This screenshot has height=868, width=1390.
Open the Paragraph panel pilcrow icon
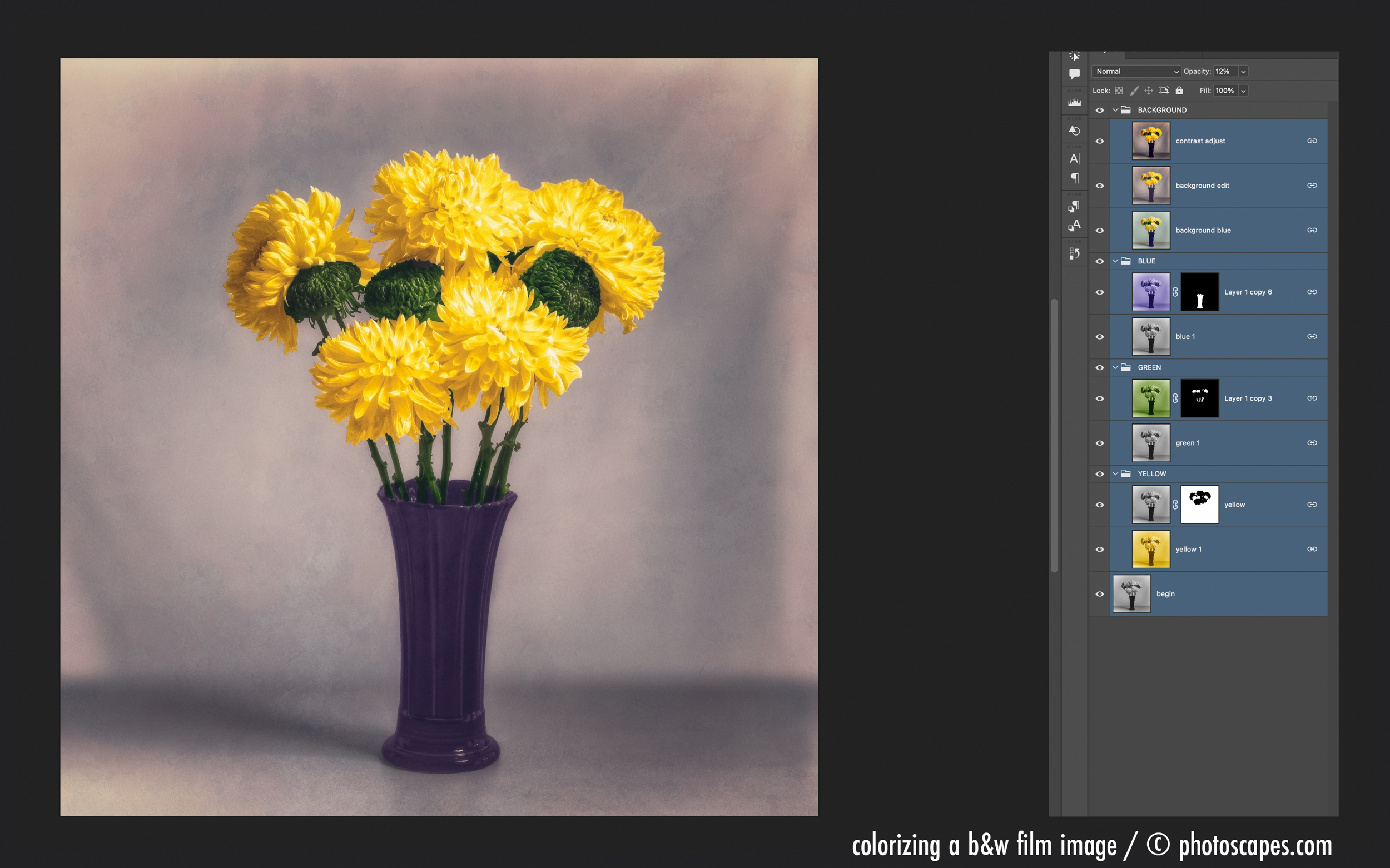pos(1074,178)
